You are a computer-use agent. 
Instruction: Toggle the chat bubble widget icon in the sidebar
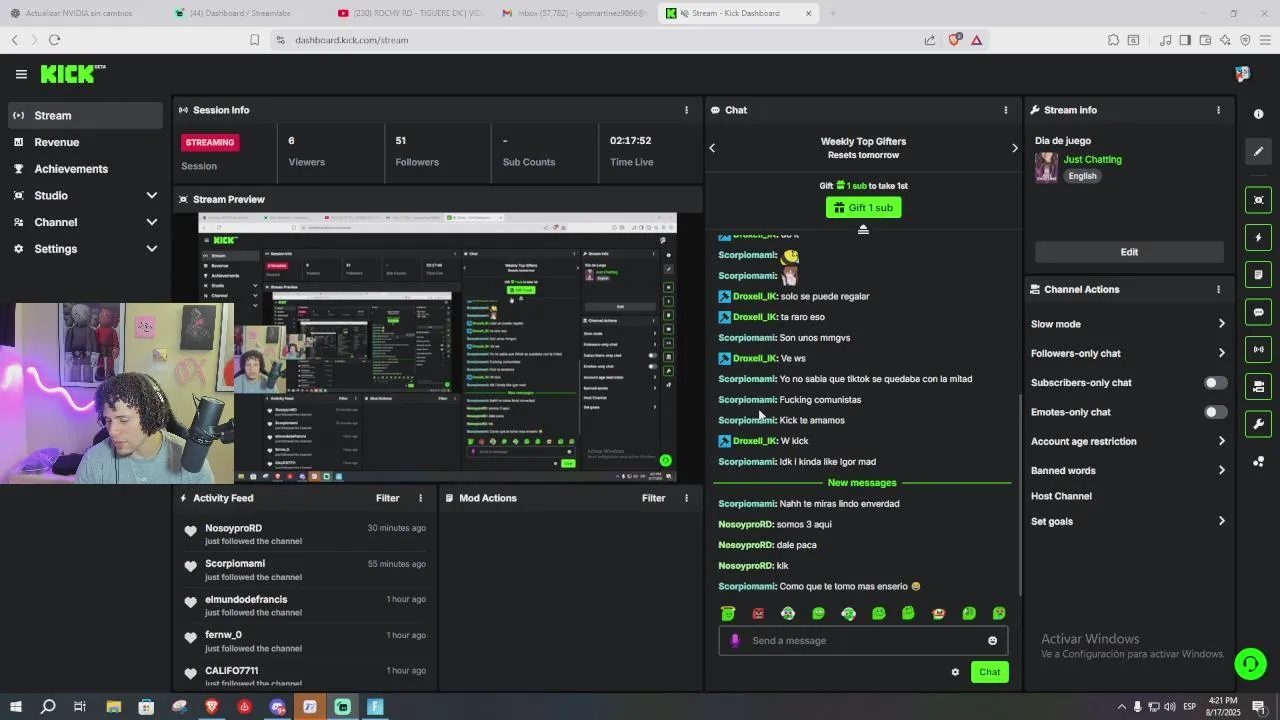[1258, 312]
